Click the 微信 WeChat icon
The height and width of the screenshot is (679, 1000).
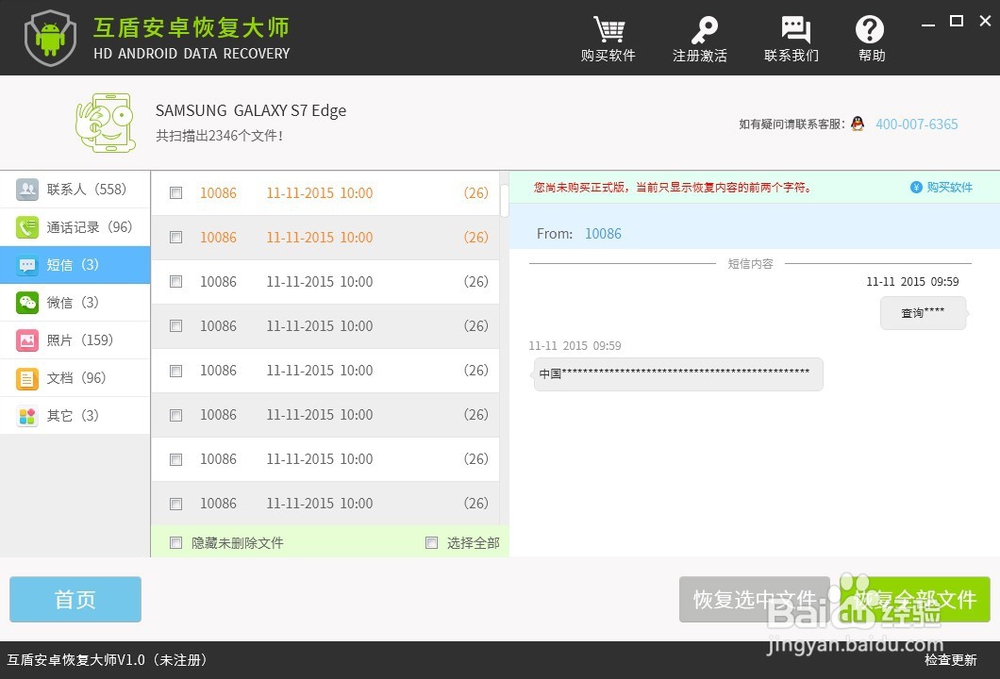(27, 302)
